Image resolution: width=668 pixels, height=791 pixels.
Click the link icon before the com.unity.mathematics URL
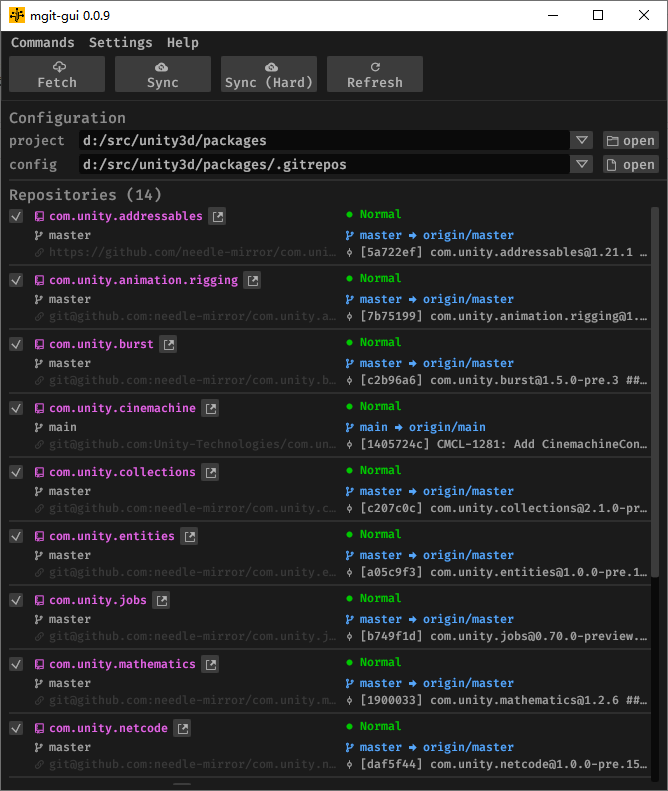pos(39,701)
